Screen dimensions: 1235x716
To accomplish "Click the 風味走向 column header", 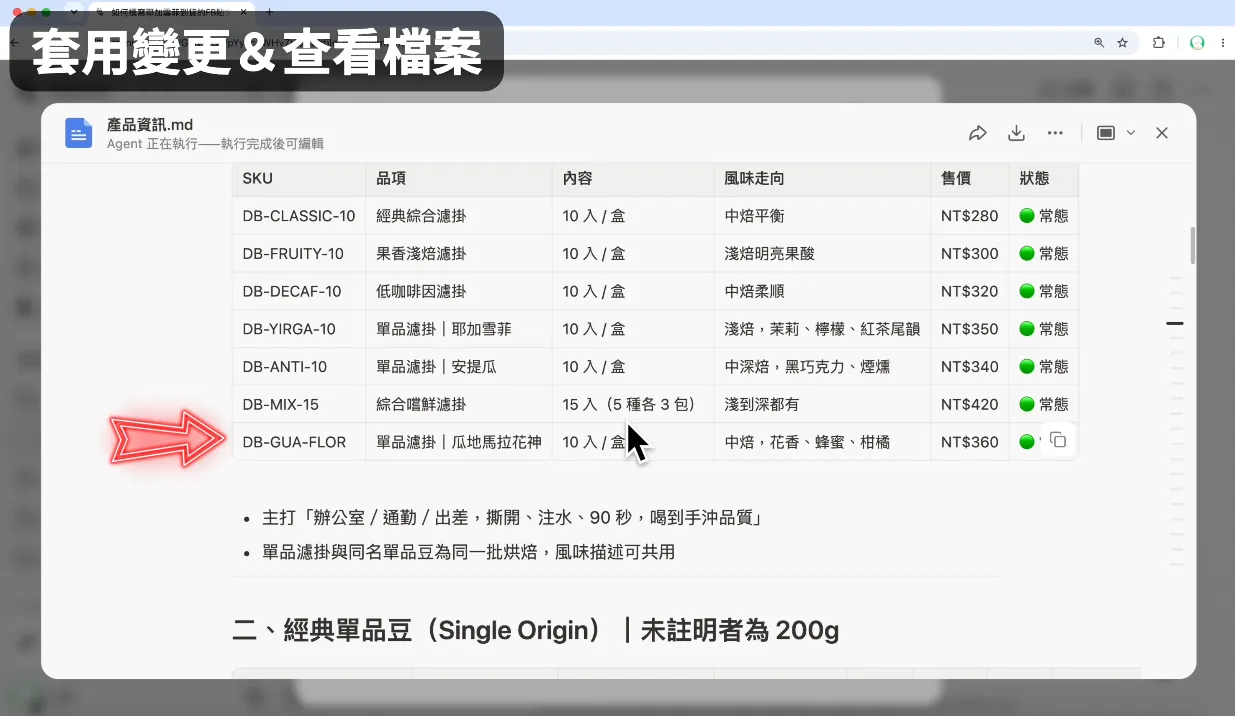I will pos(822,178).
